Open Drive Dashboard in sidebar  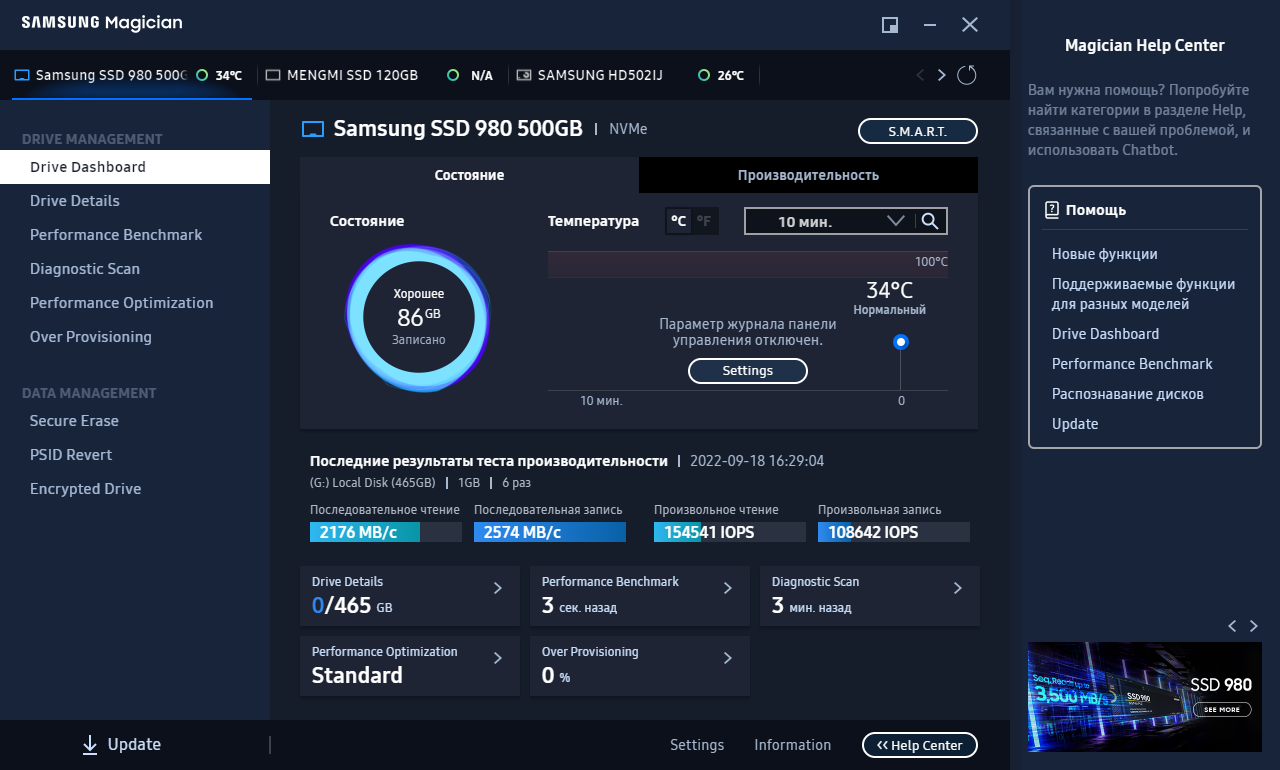click(x=135, y=167)
